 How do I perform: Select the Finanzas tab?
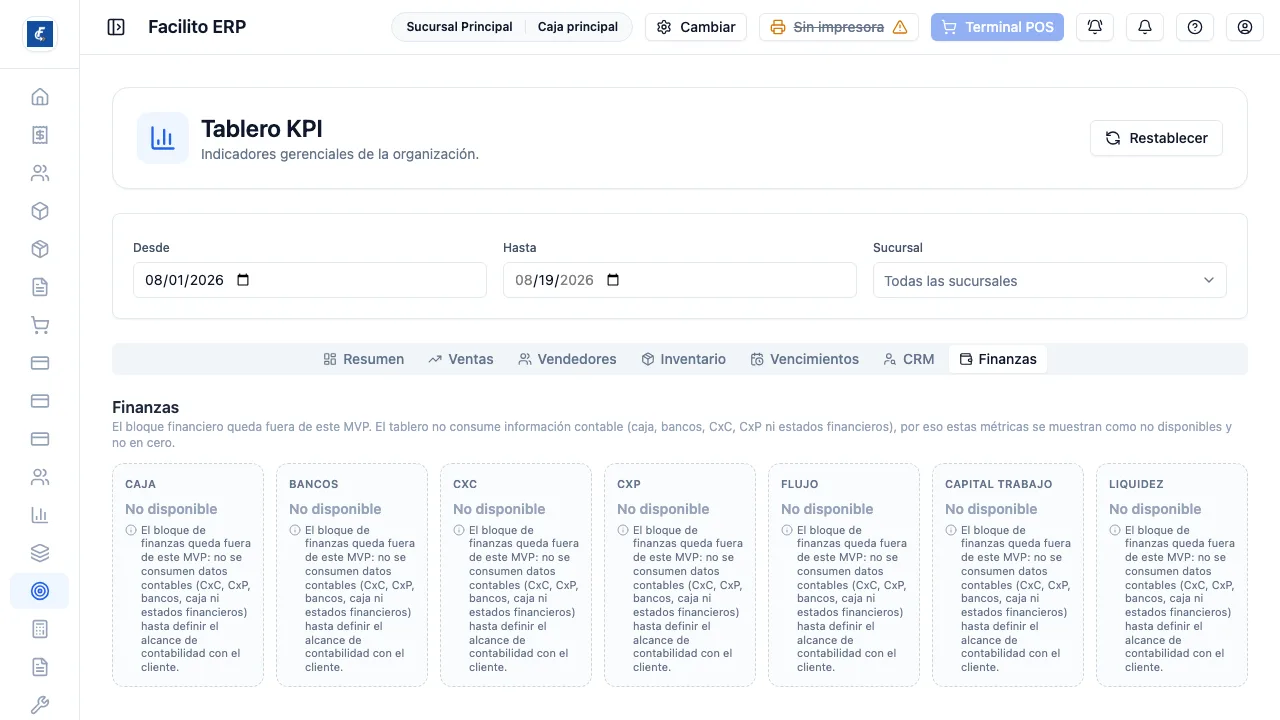point(998,359)
